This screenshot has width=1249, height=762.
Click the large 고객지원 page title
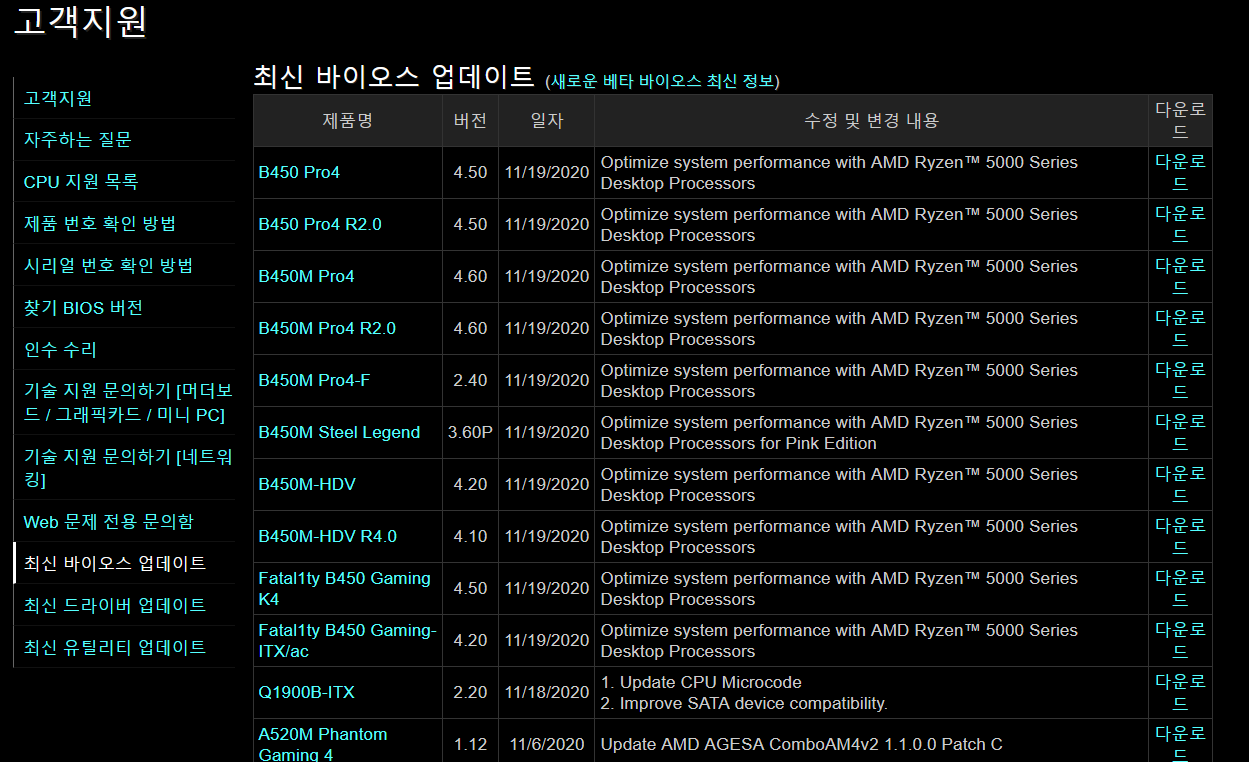[x=80, y=20]
